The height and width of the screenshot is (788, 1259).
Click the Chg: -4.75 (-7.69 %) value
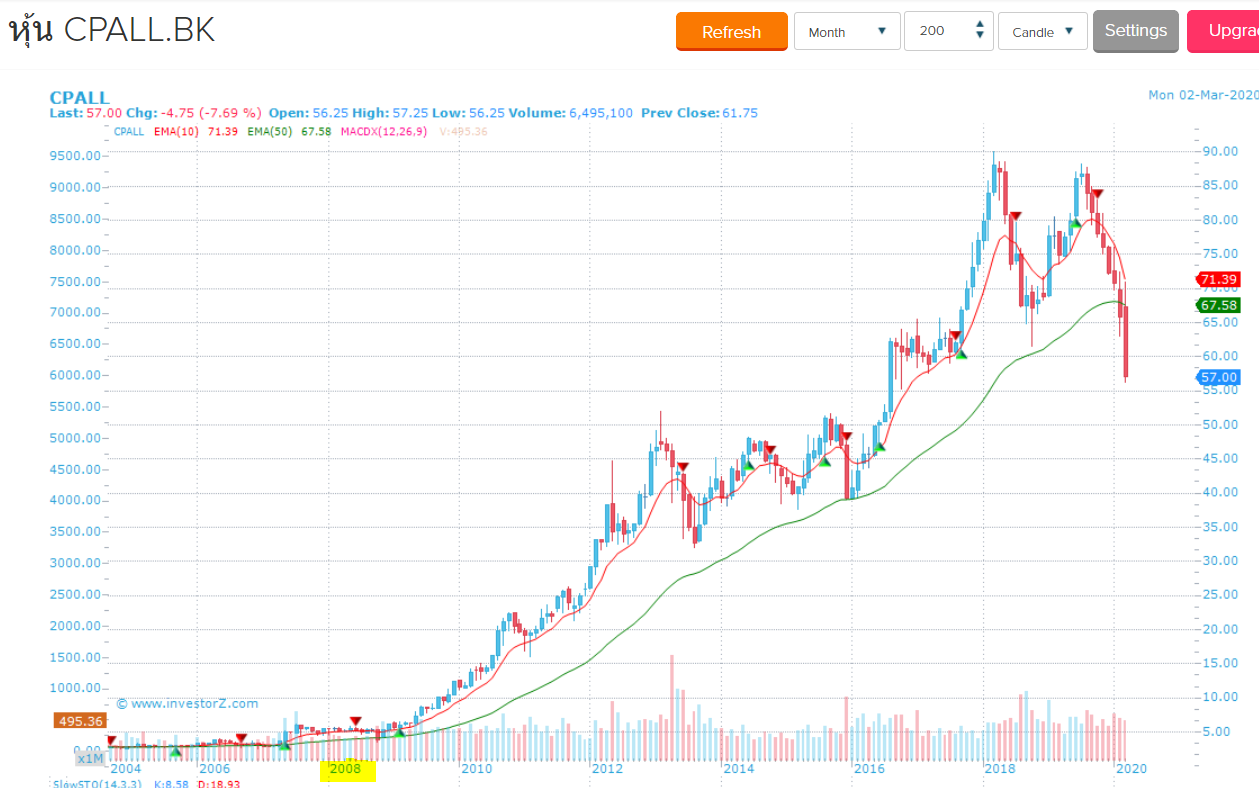(x=192, y=113)
